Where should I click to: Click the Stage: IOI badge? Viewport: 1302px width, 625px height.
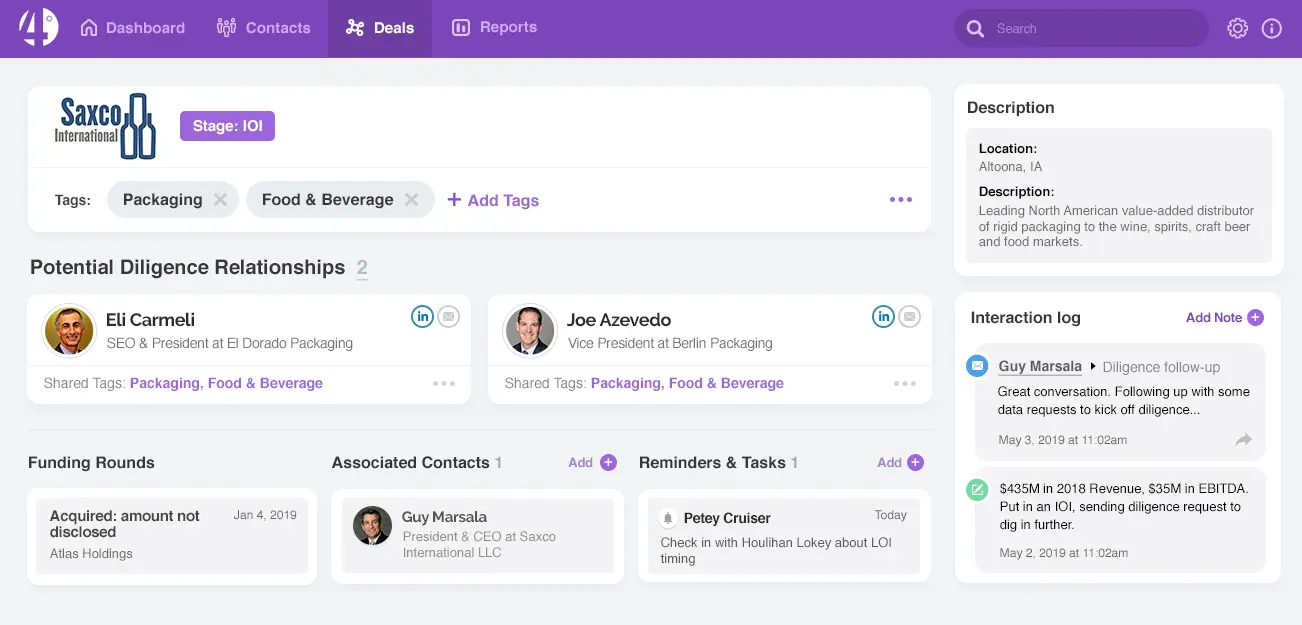pos(227,126)
